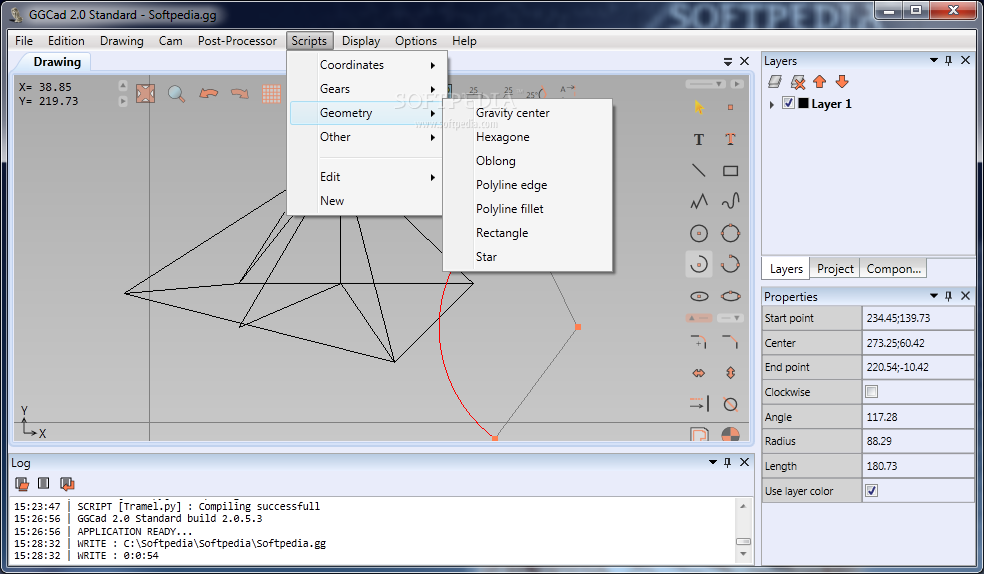
Task: Expand the Layer 1 tree node
Action: click(x=772, y=104)
